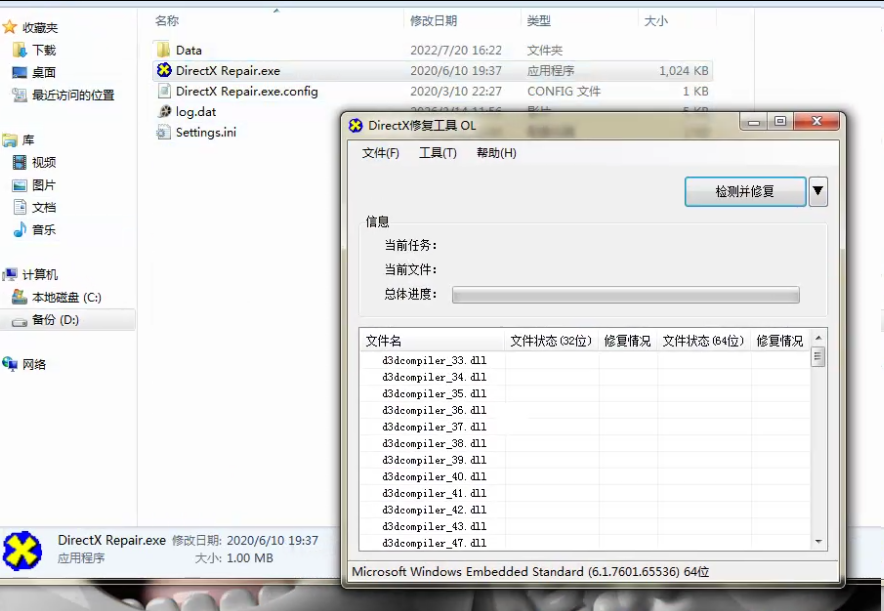The image size is (884, 611).
Task: Click the 文件状态(32位) column header
Action: tap(551, 340)
